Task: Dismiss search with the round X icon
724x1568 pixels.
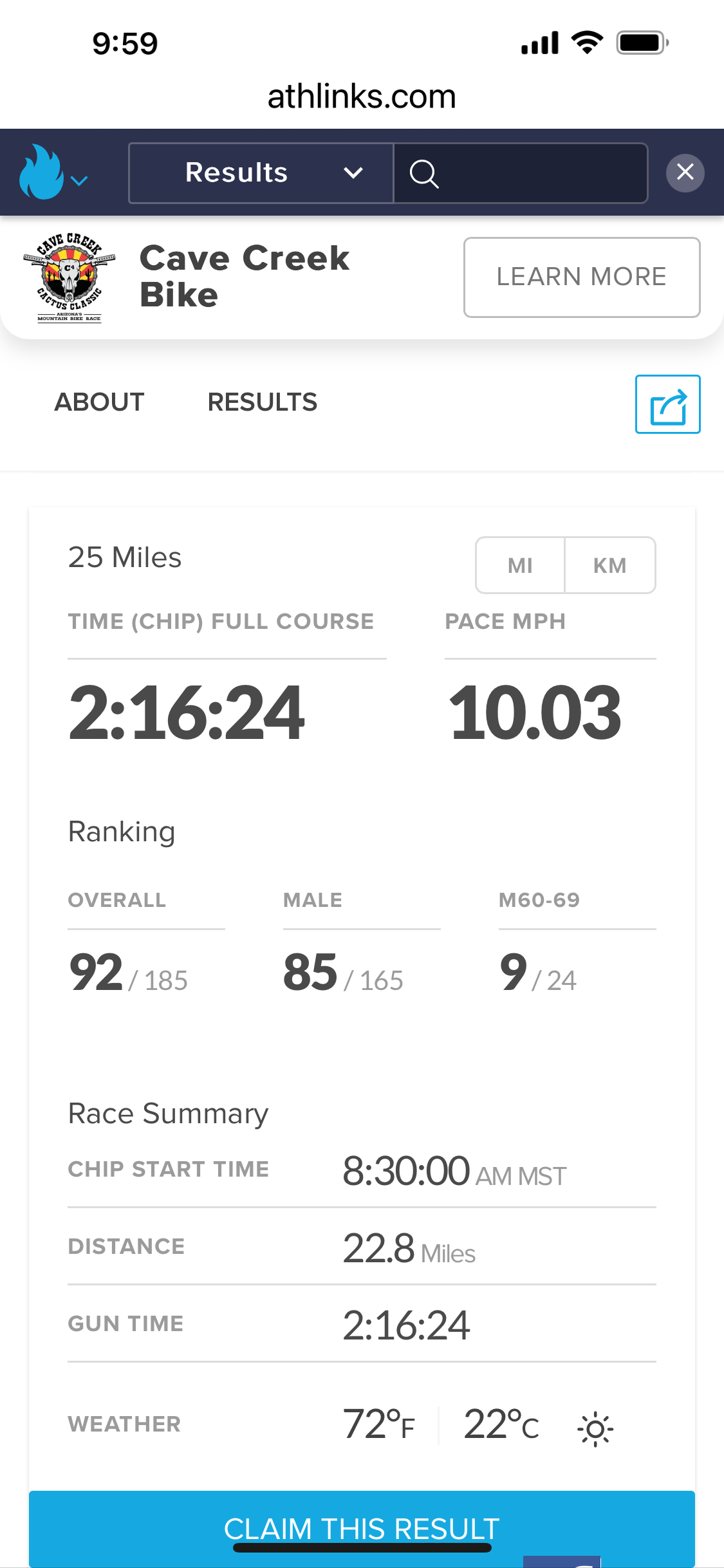Action: point(685,173)
